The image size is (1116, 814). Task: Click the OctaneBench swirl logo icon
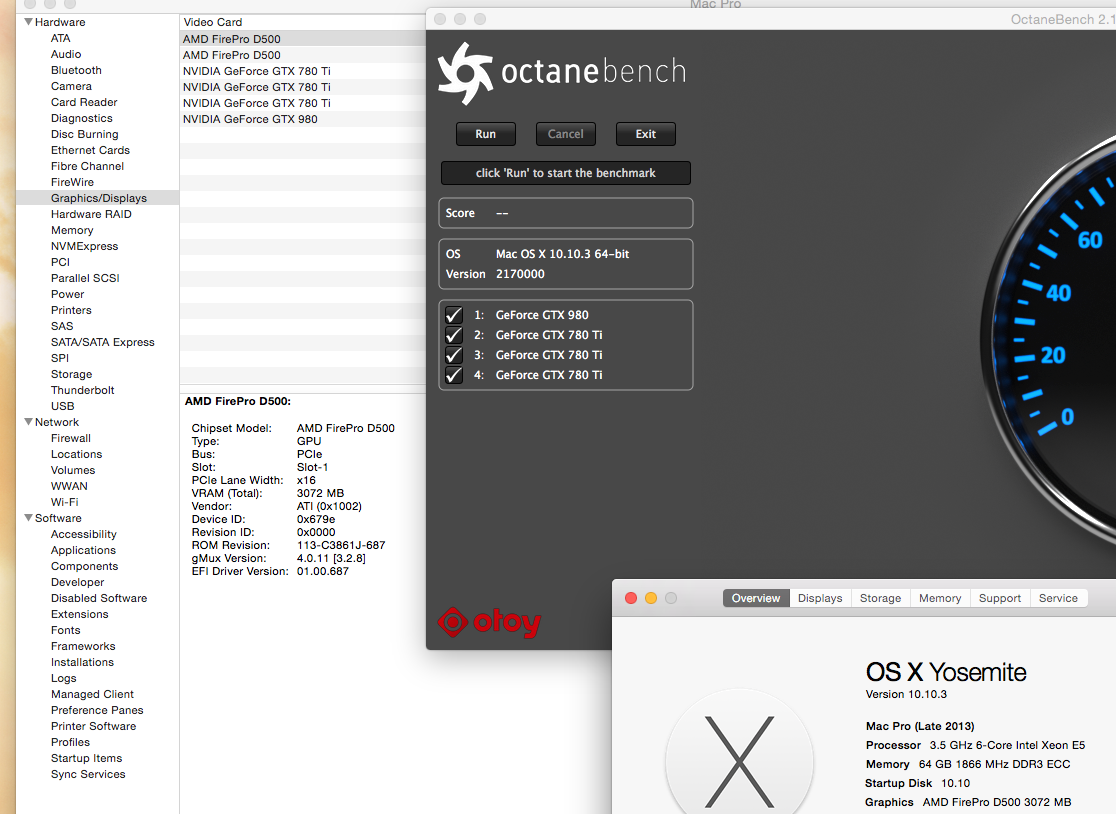[465, 73]
